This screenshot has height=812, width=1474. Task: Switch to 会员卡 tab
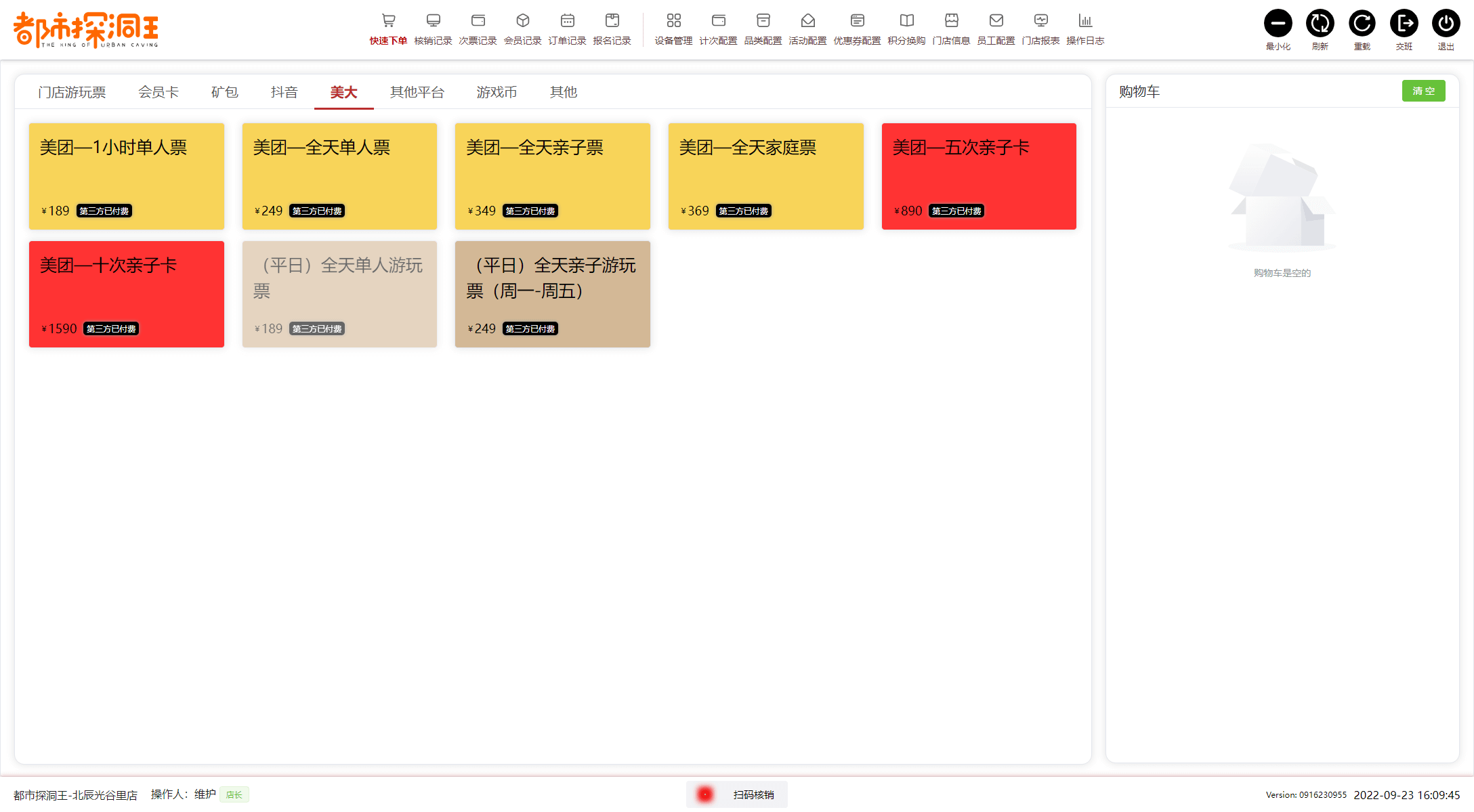159,92
